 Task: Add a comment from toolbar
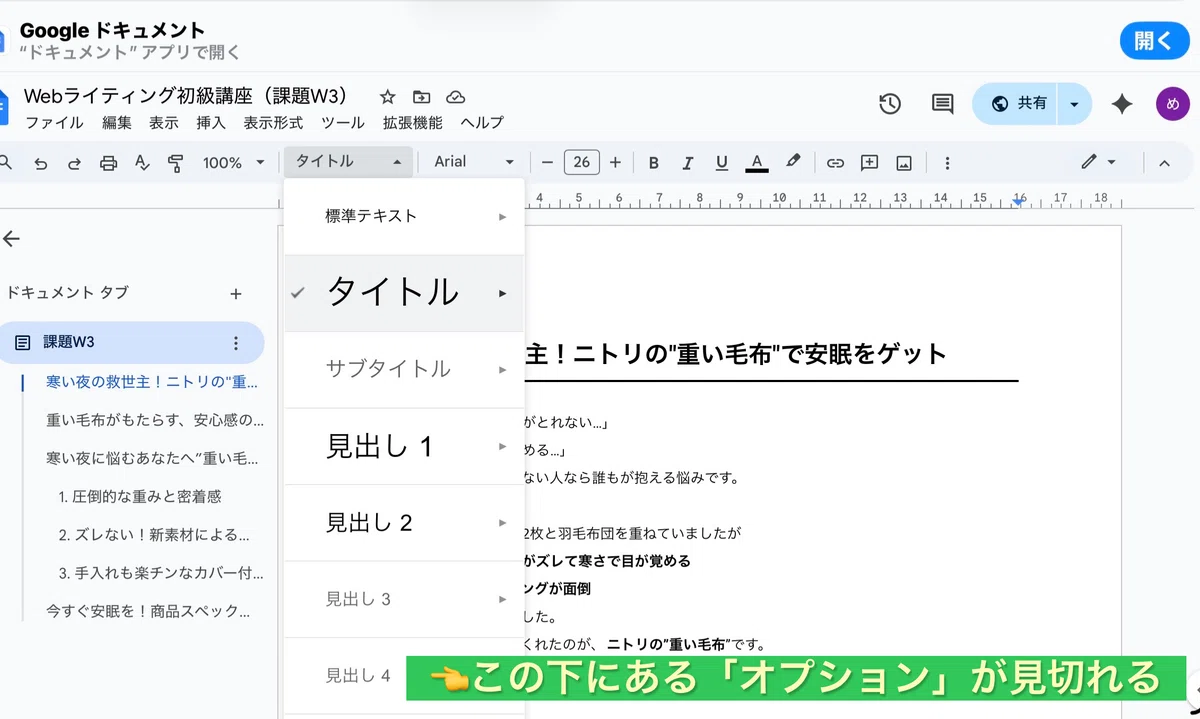pyautogui.click(x=870, y=162)
